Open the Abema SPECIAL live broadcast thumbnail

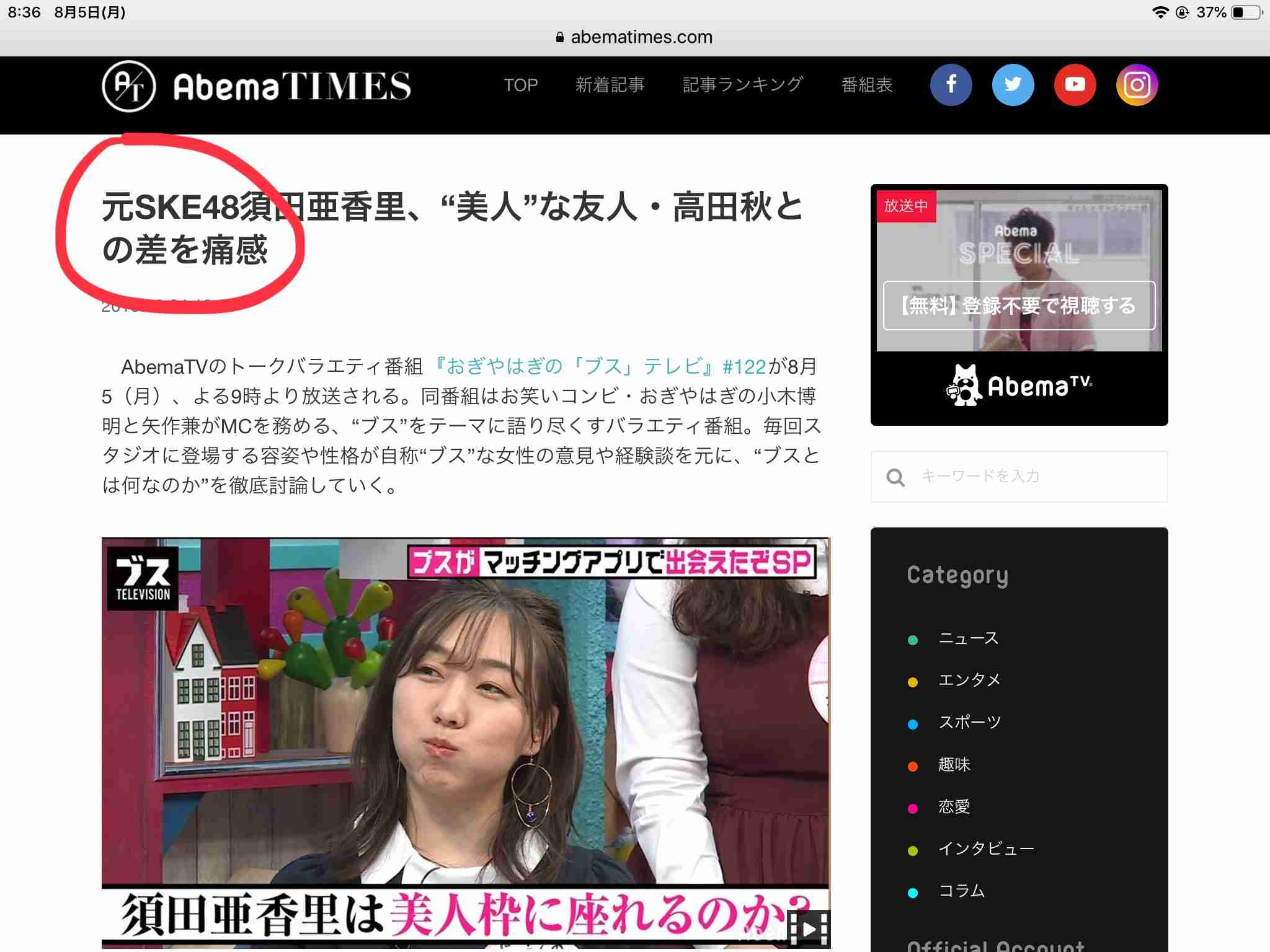[x=1019, y=271]
